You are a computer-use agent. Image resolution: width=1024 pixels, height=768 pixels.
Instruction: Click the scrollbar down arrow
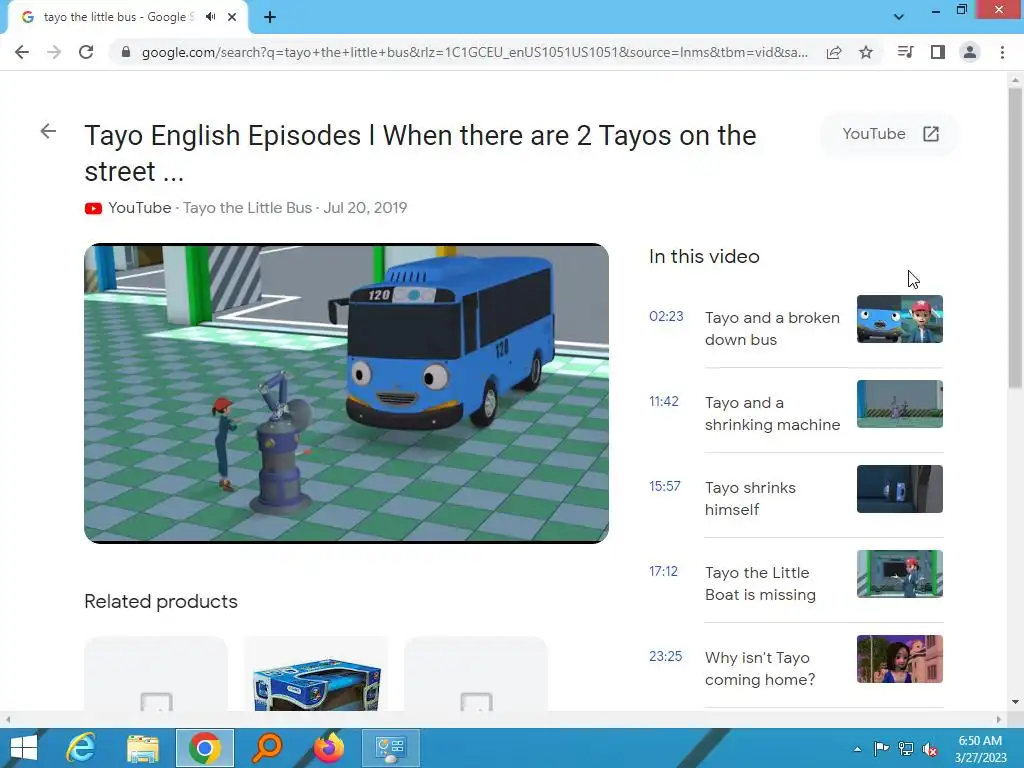click(1015, 702)
